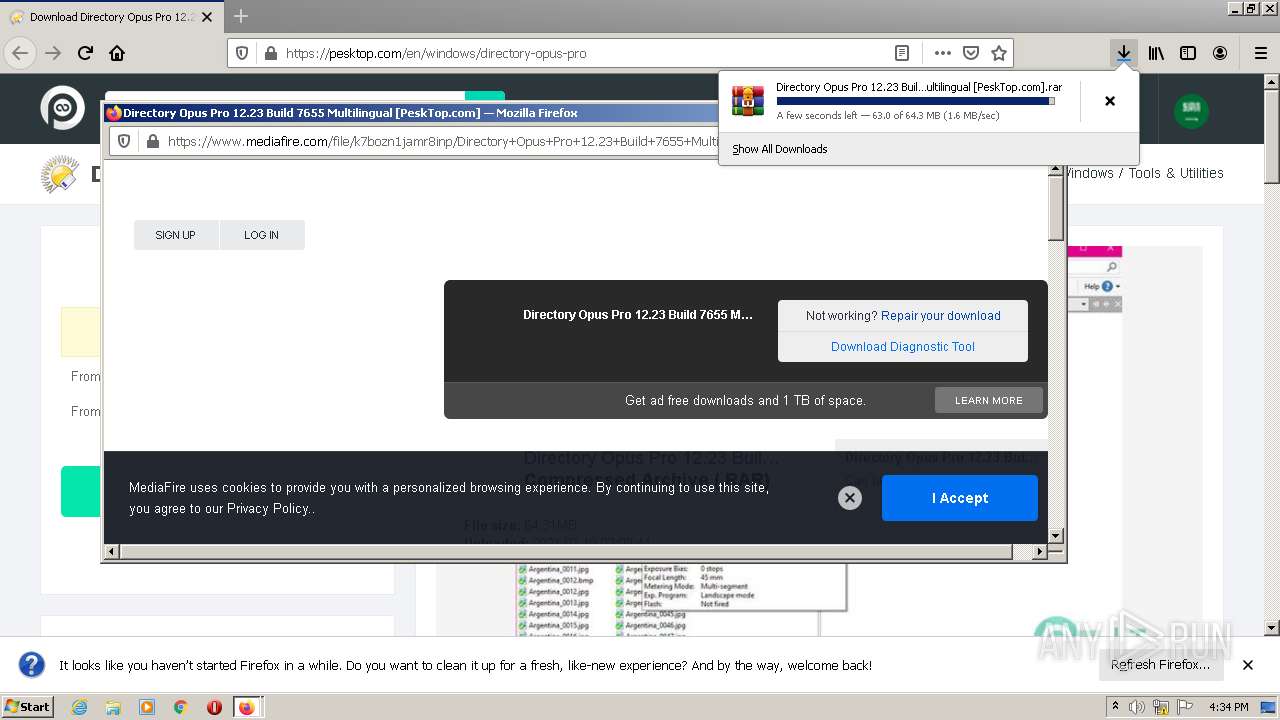Click popup vertical scrollbar up arrow
The image size is (1280, 720).
coord(1055,170)
